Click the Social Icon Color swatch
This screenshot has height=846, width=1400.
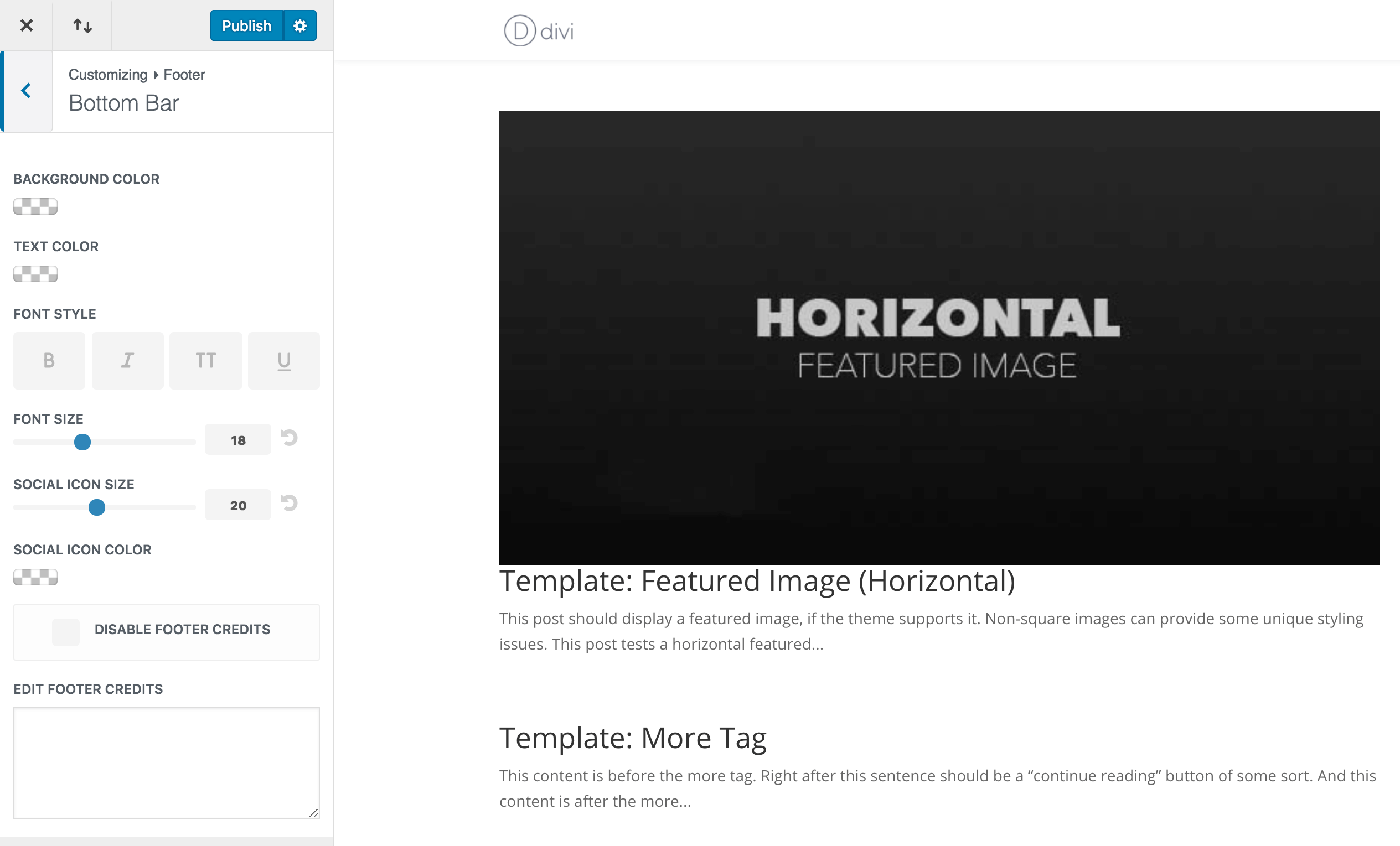tap(36, 576)
